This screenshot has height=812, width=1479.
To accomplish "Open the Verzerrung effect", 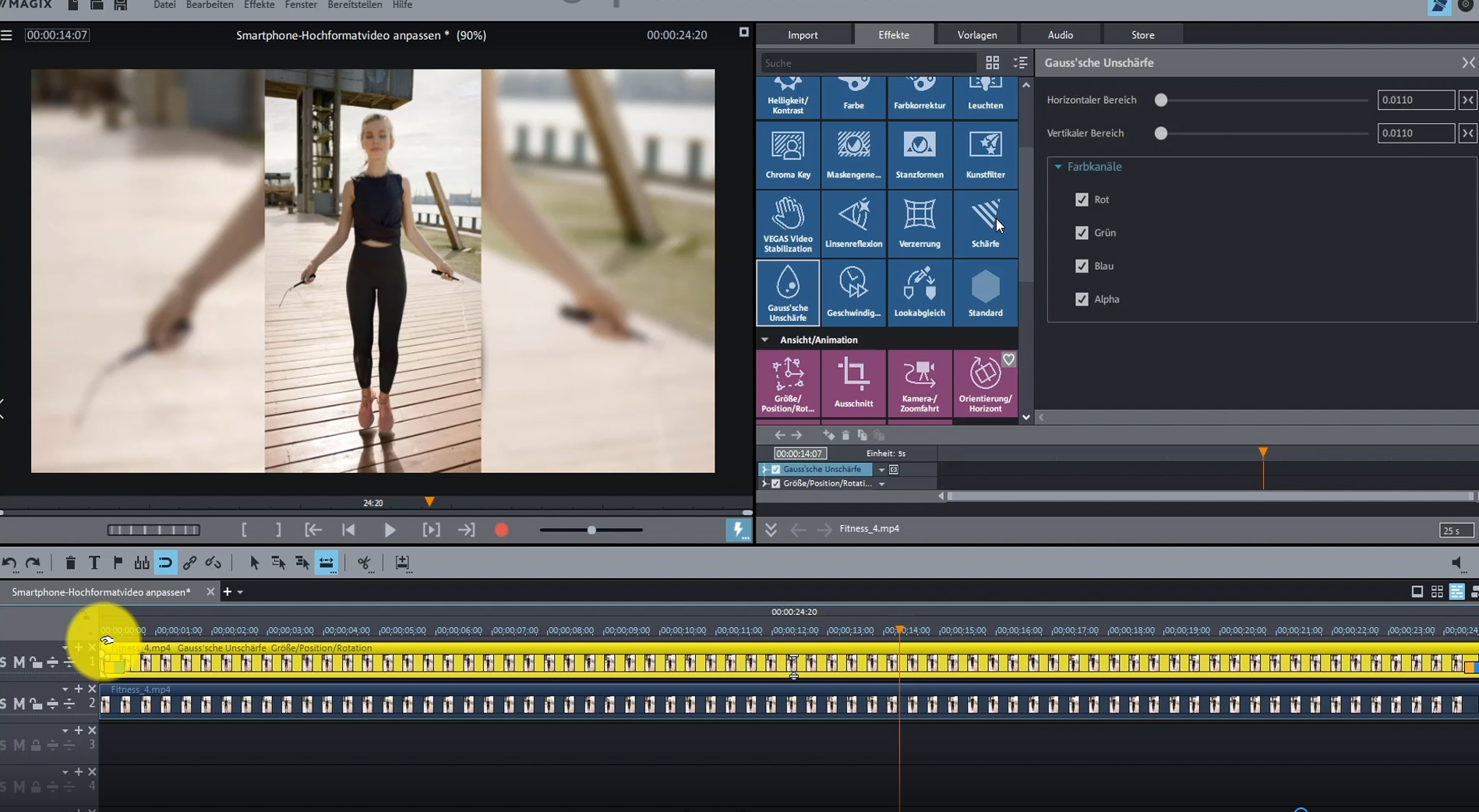I will pyautogui.click(x=920, y=224).
